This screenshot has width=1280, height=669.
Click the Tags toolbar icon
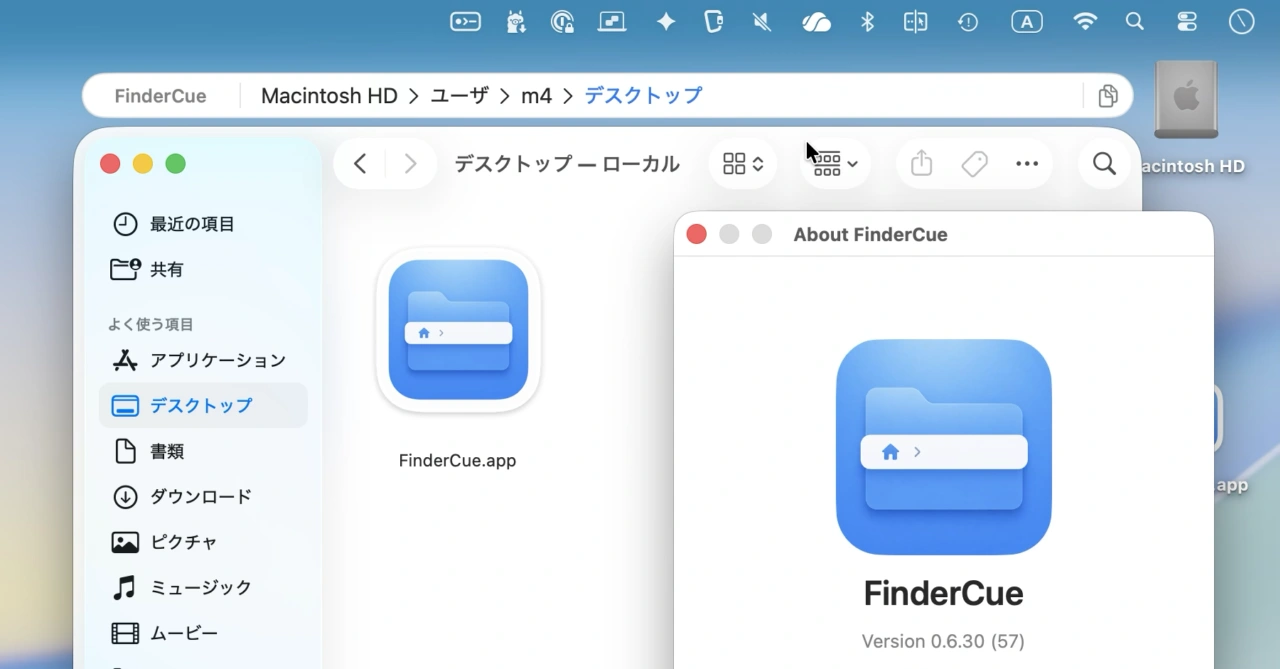point(975,164)
